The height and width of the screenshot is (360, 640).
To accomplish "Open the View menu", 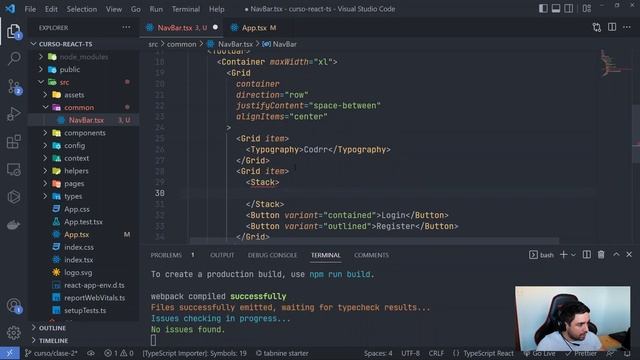I will (114, 9).
